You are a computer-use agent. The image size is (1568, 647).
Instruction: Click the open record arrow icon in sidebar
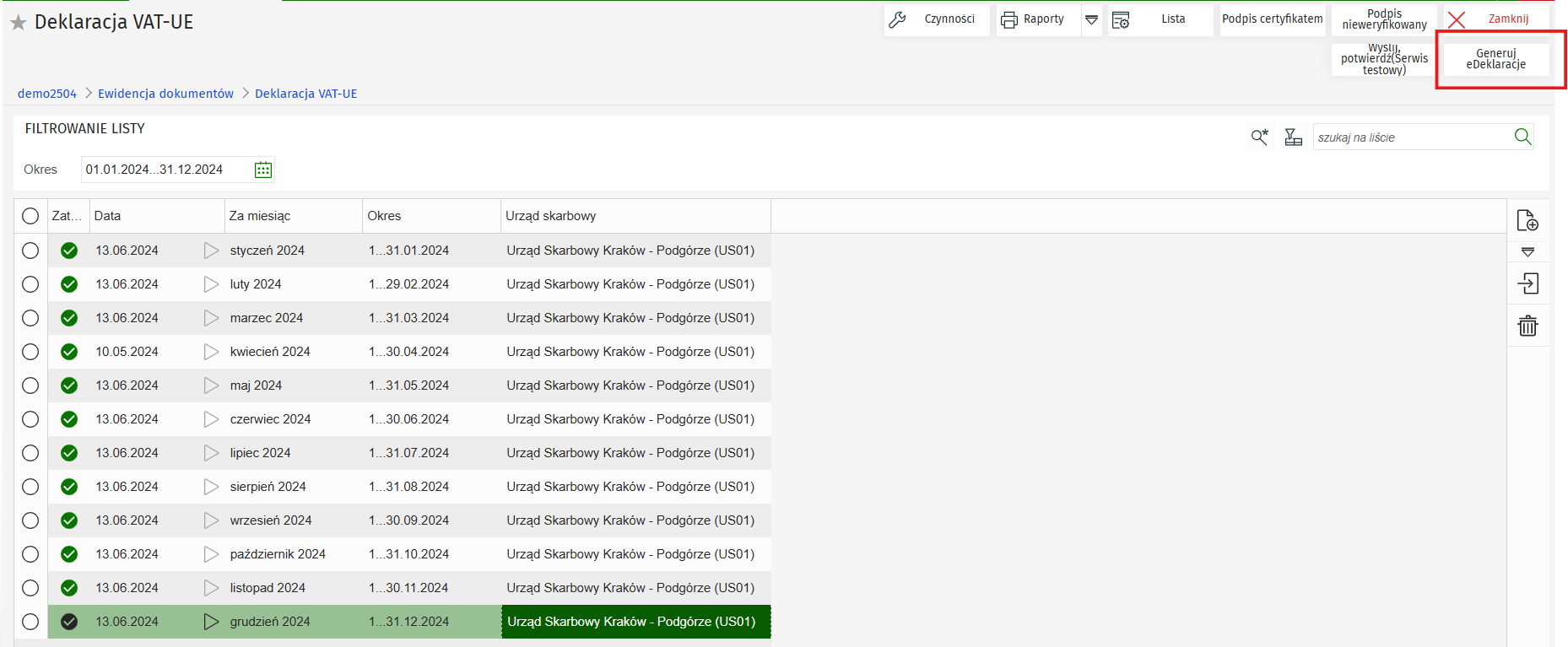[x=1527, y=283]
